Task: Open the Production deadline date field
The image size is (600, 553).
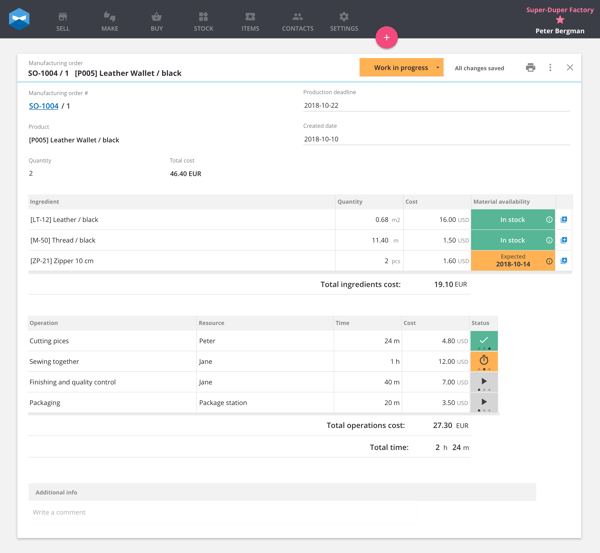Action: tap(437, 106)
